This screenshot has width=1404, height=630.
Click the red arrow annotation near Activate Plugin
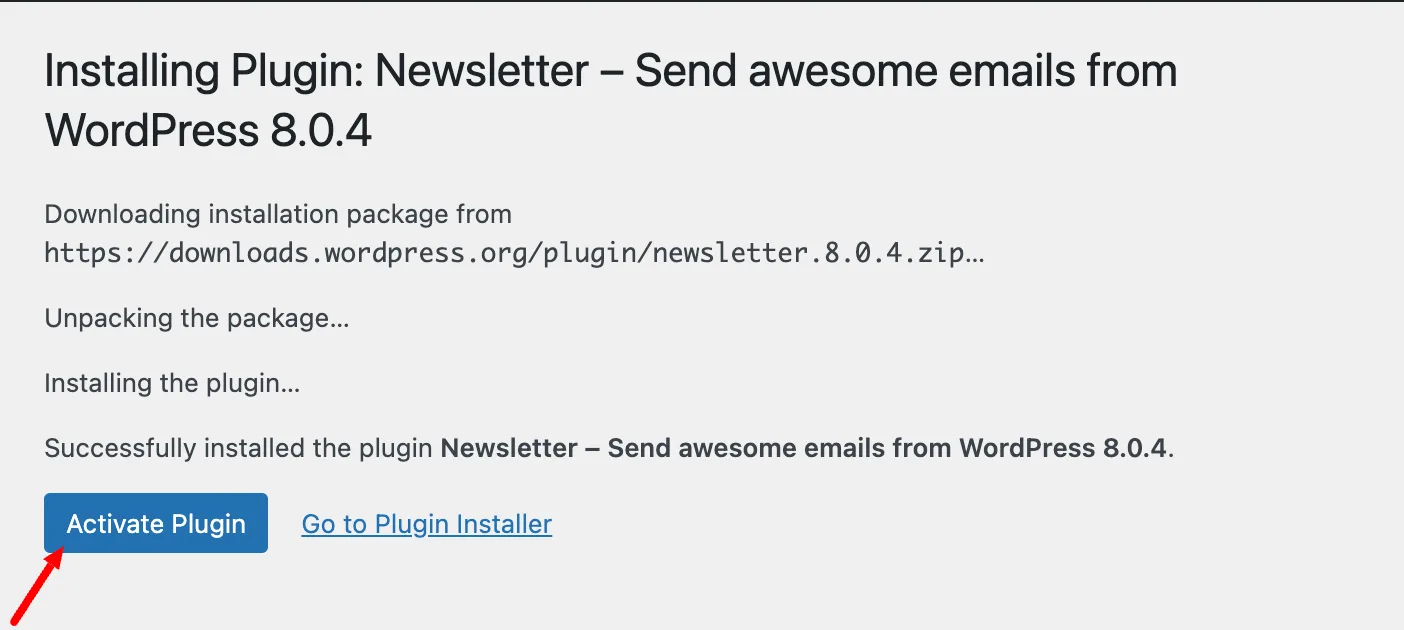[x=35, y=587]
